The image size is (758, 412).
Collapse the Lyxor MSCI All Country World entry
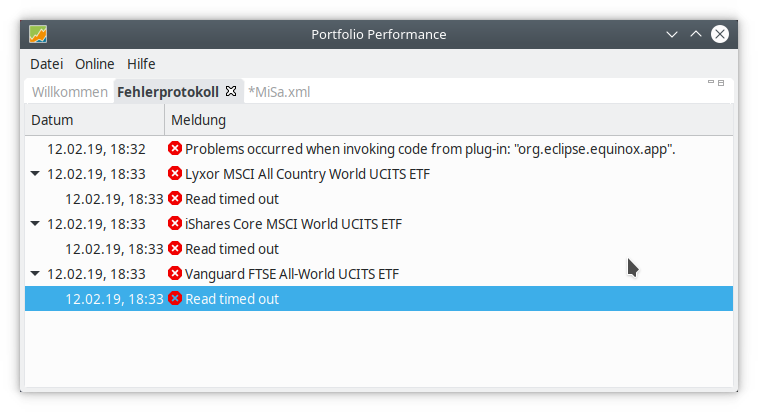[x=36, y=174]
